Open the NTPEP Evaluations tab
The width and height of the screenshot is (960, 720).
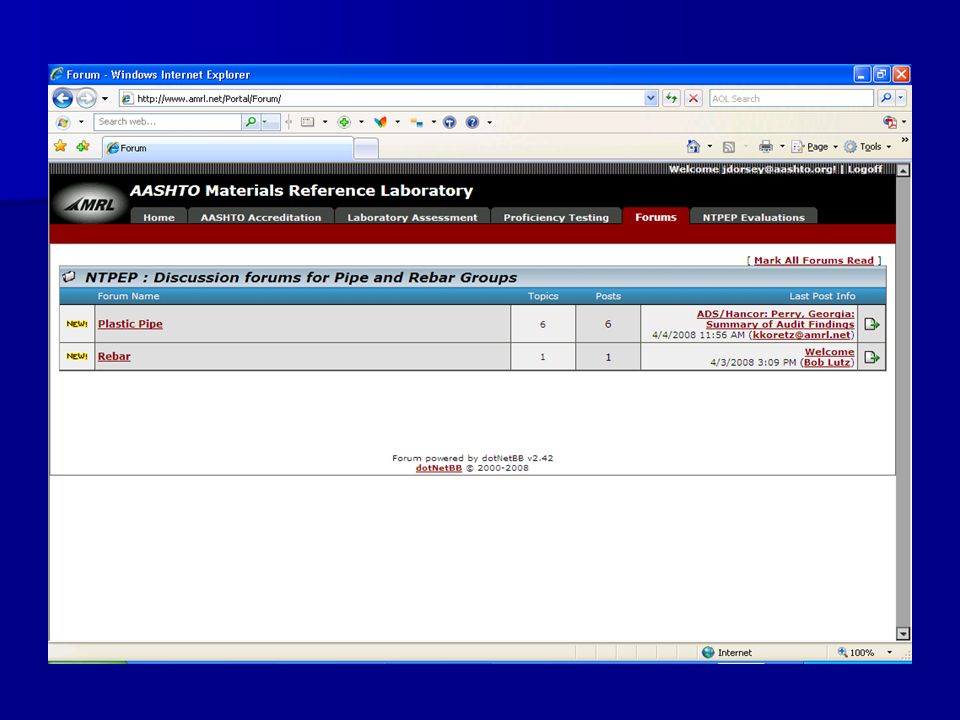pyautogui.click(x=754, y=217)
